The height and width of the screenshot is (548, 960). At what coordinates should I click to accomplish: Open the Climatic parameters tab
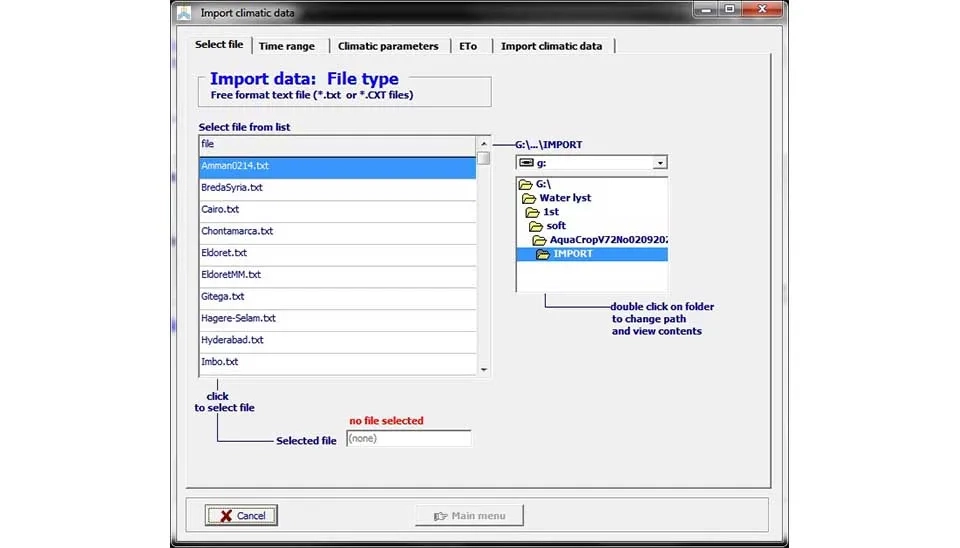coord(388,46)
